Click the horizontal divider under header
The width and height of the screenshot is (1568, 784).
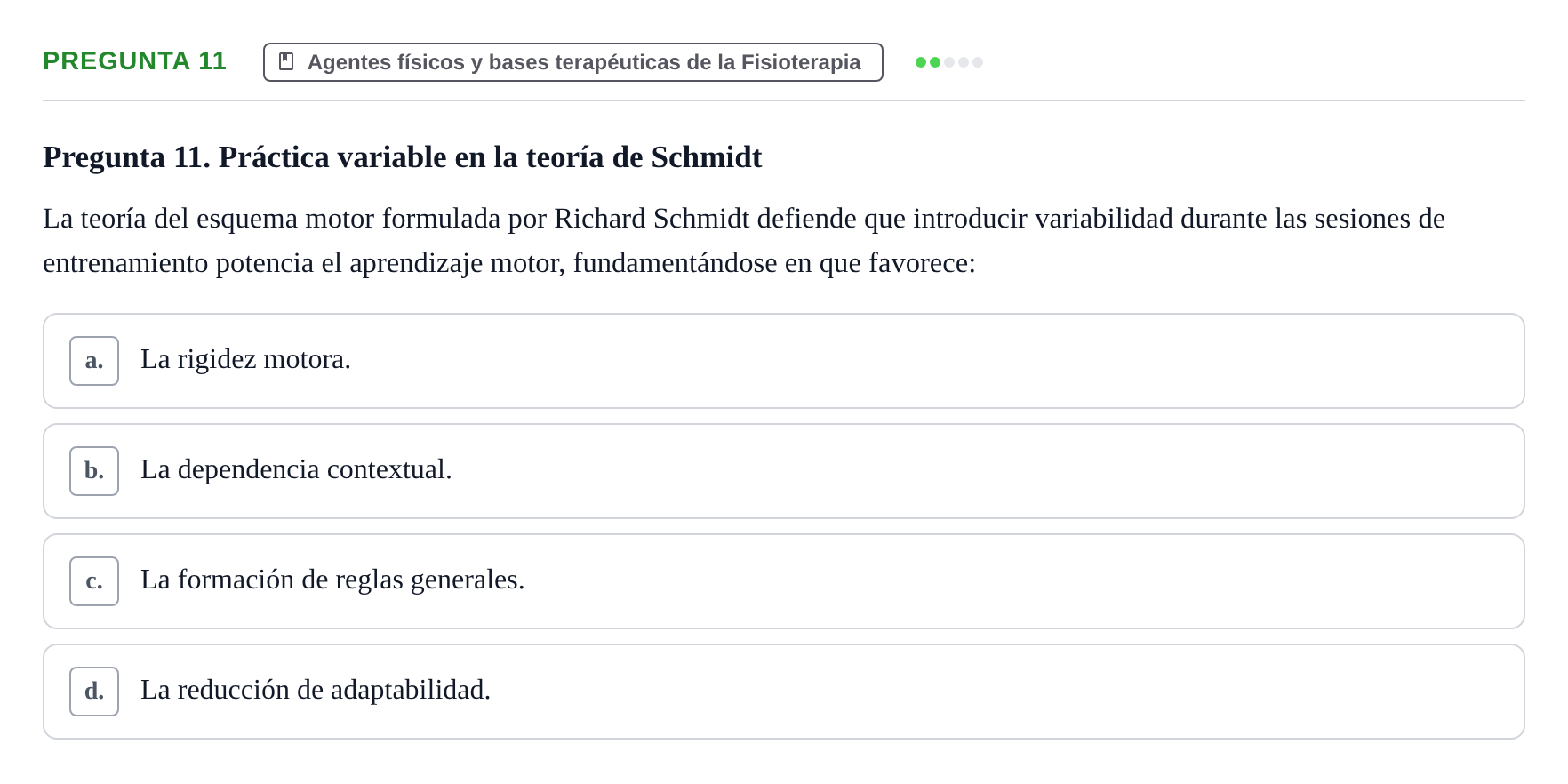point(784,100)
